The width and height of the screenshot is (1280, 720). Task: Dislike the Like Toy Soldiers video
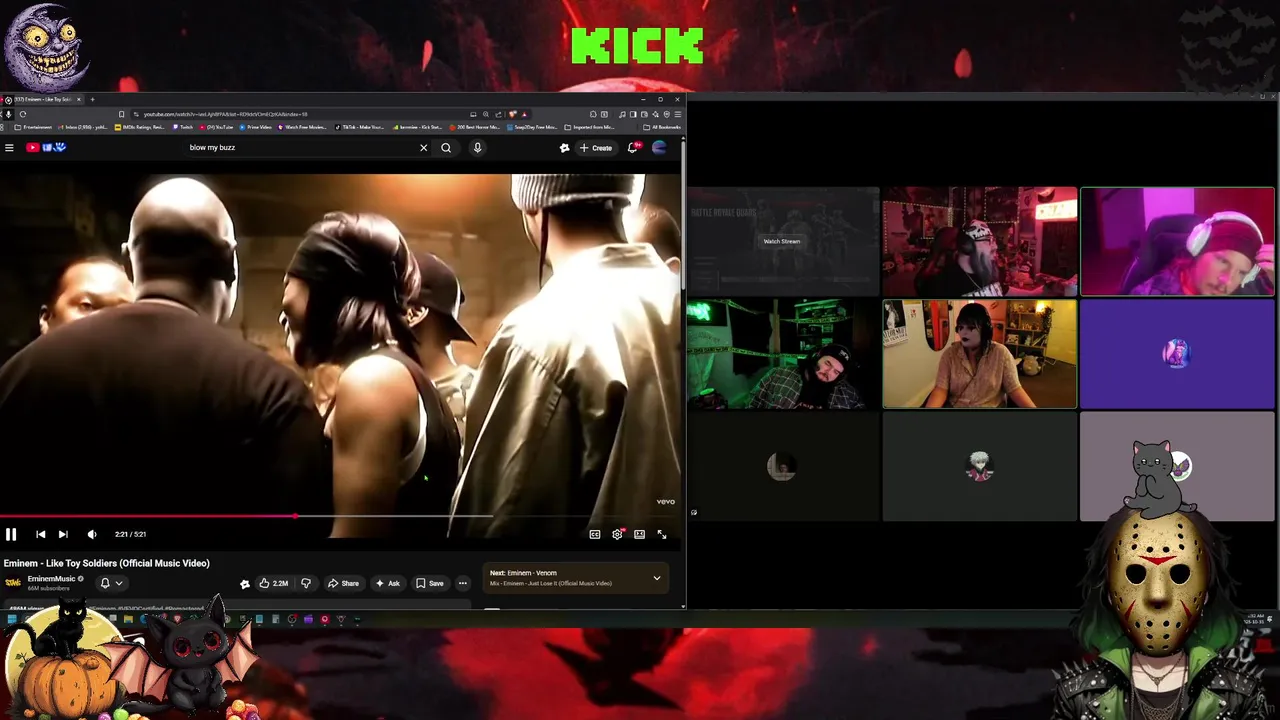coord(306,583)
